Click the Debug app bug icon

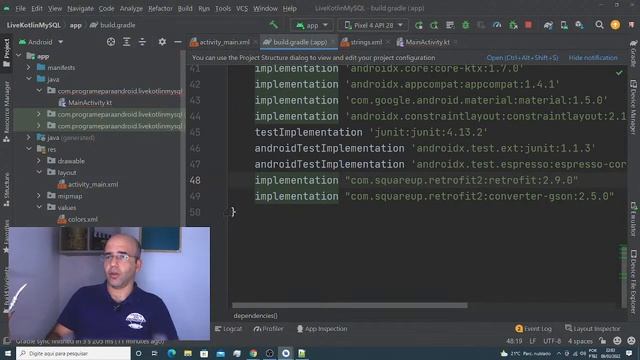pyautogui.click(x=465, y=25)
